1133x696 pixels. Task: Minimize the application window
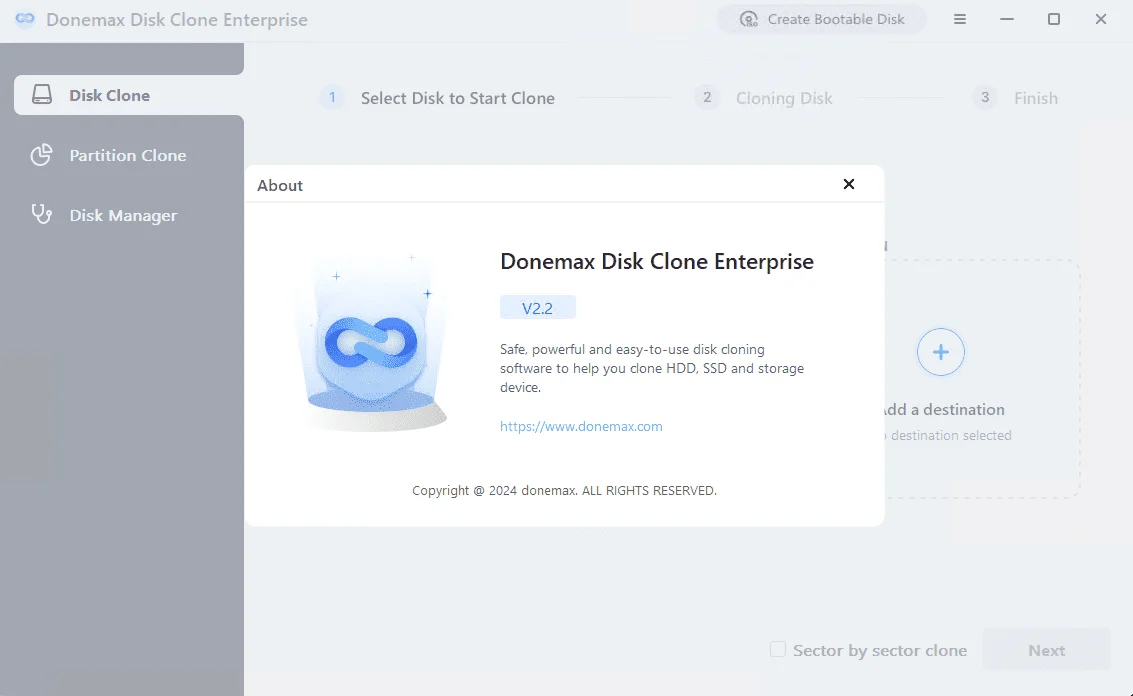point(1007,20)
